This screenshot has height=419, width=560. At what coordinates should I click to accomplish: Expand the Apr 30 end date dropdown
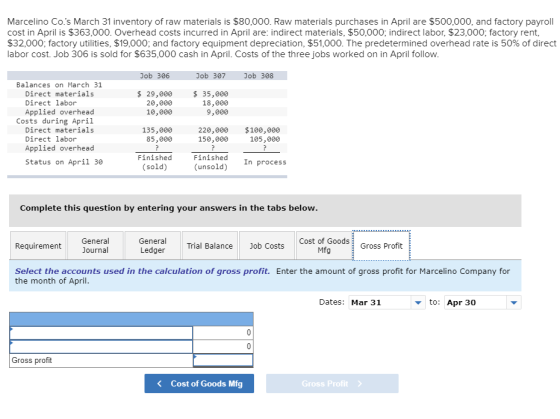[482, 303]
